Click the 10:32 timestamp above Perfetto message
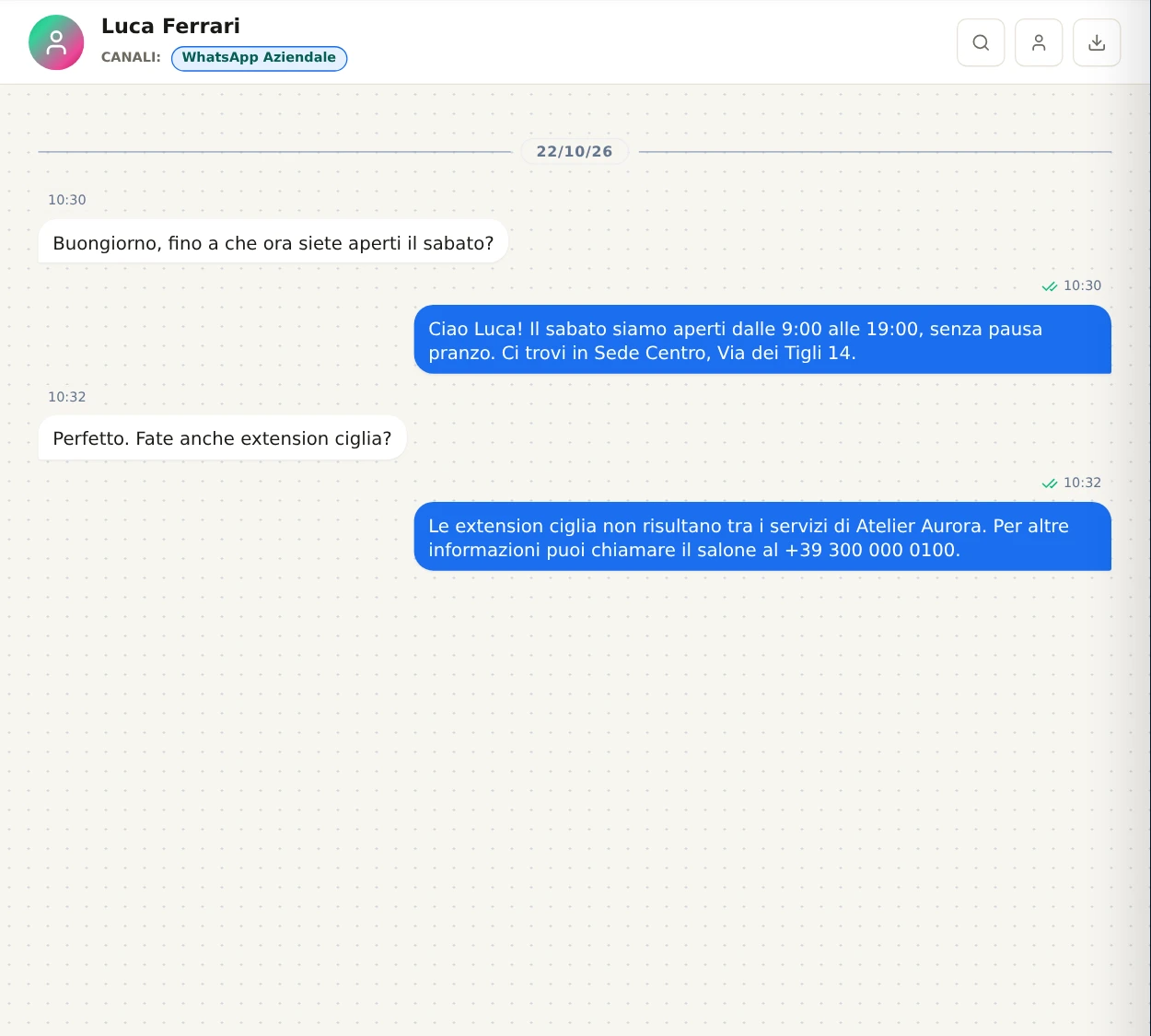 [67, 397]
